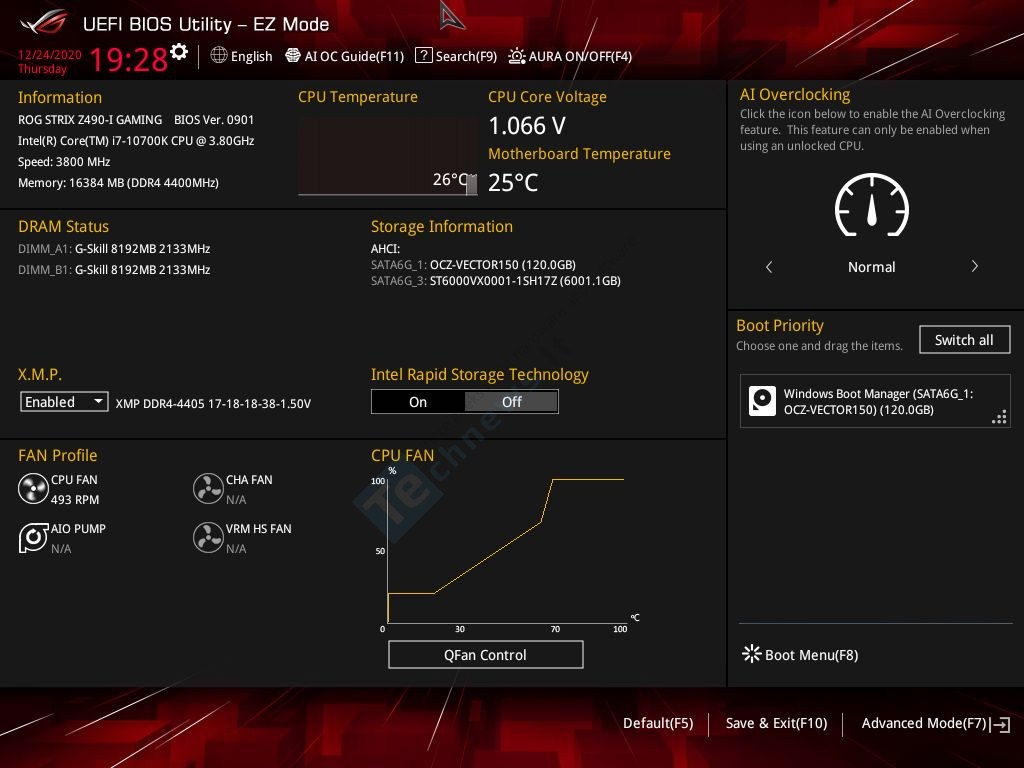Click the AIO PUMP icon
1024x768 pixels.
33,537
